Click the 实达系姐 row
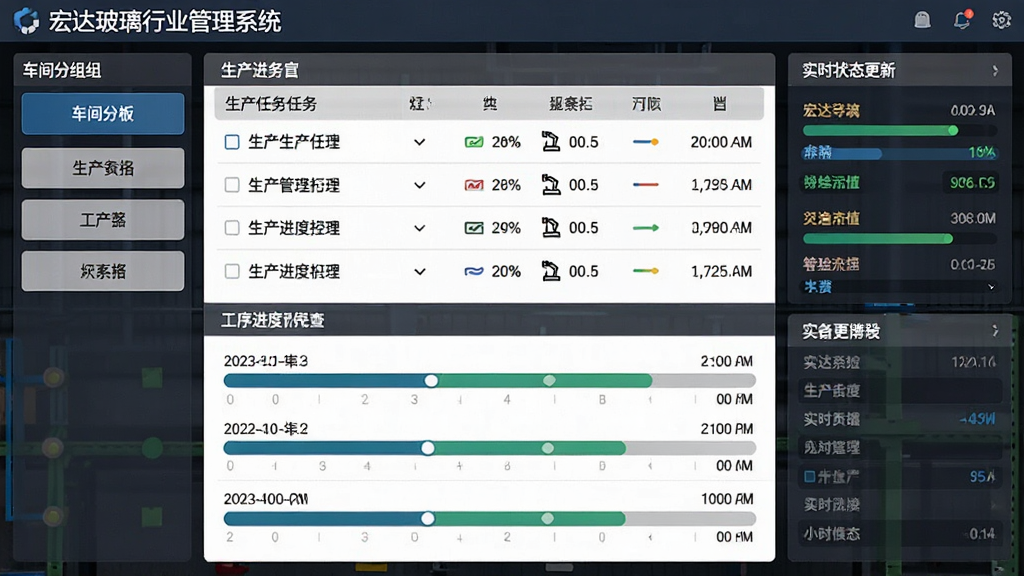Image resolution: width=1024 pixels, height=576 pixels. click(899, 362)
